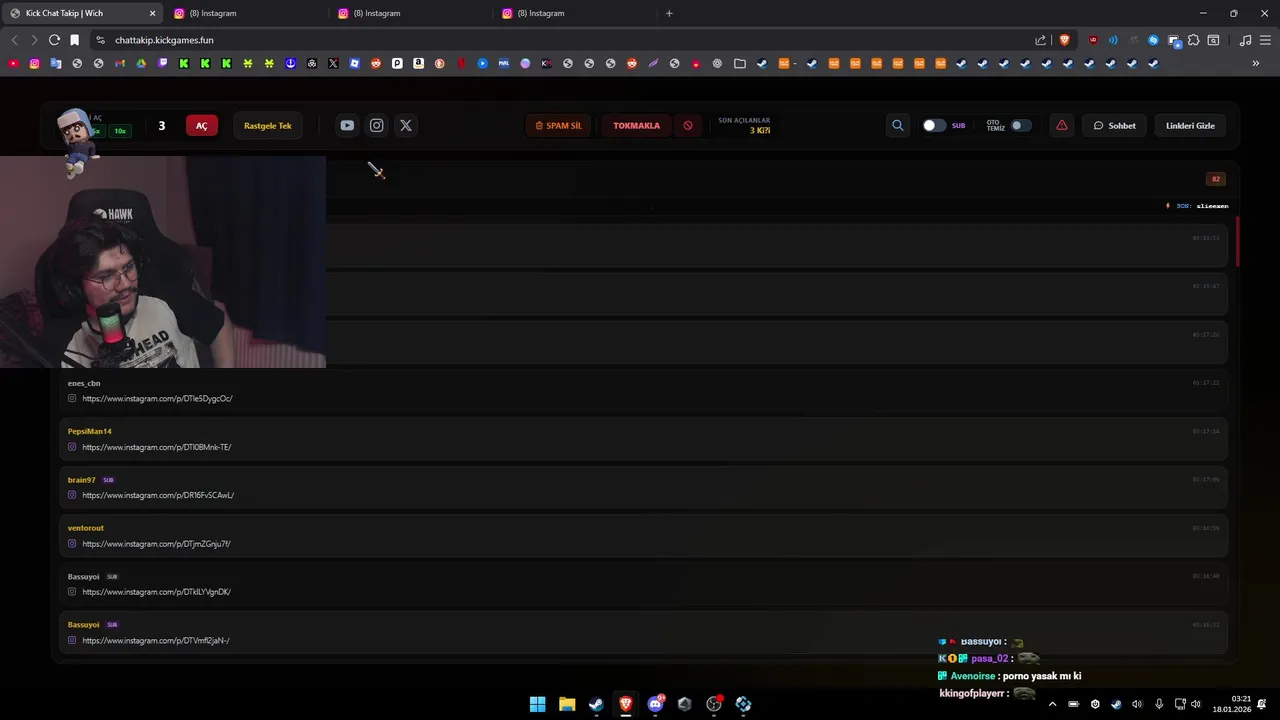Open a new browser tab

(669, 13)
